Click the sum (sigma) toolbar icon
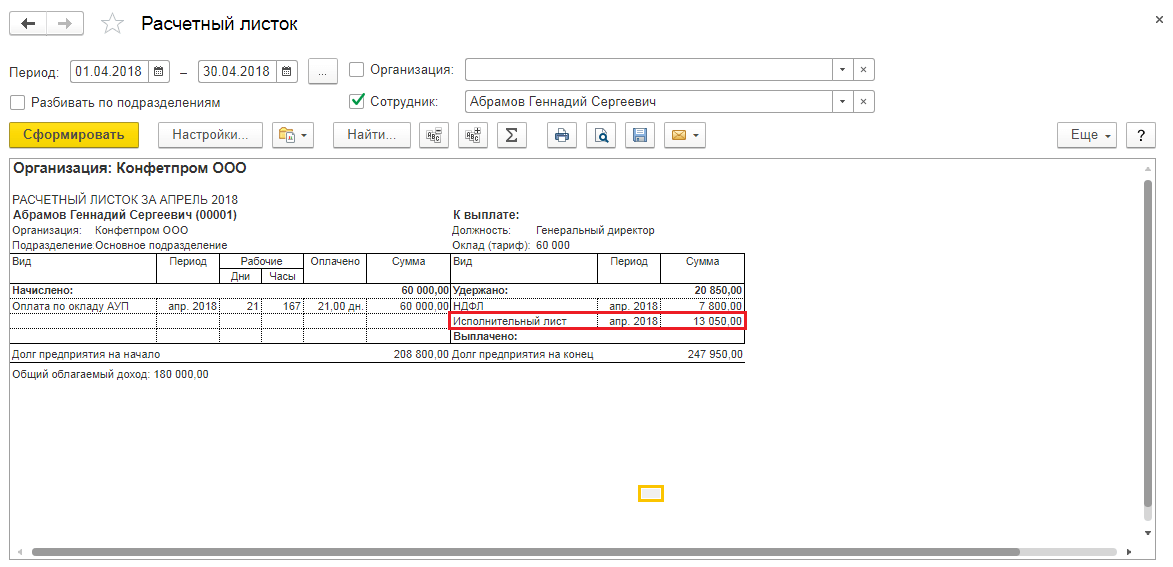1173x567 pixels. click(x=511, y=135)
